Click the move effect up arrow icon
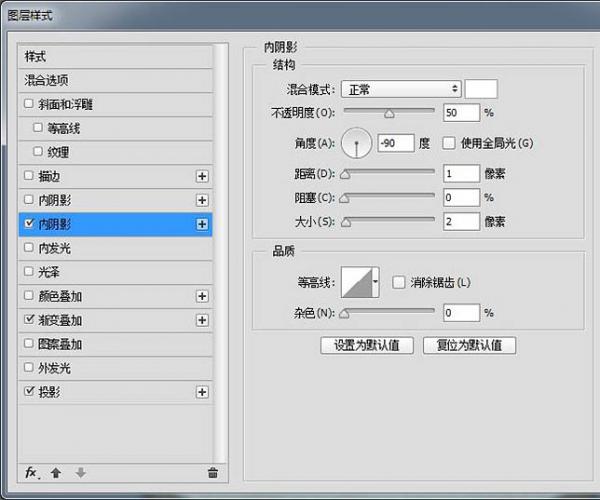This screenshot has height=500, width=600. 56,473
